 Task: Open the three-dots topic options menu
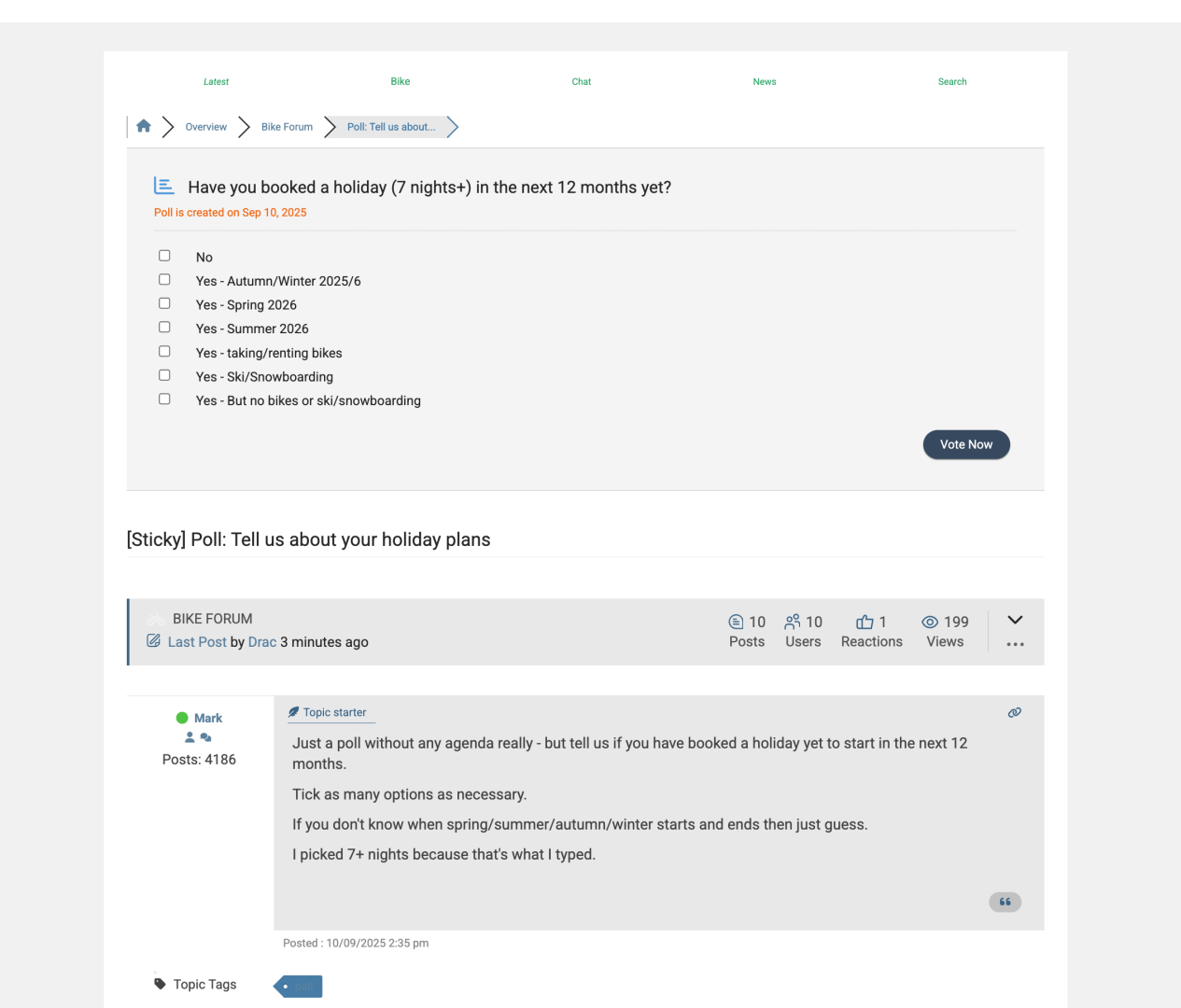coord(1015,644)
